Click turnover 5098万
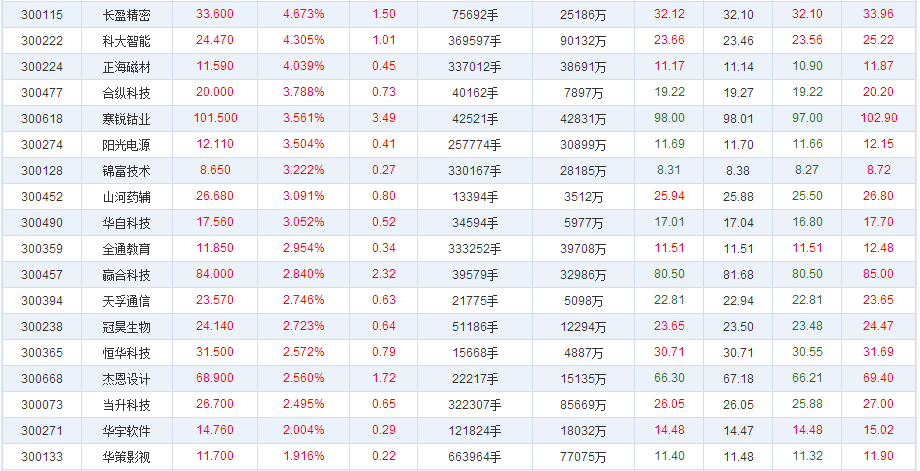 pyautogui.click(x=583, y=300)
